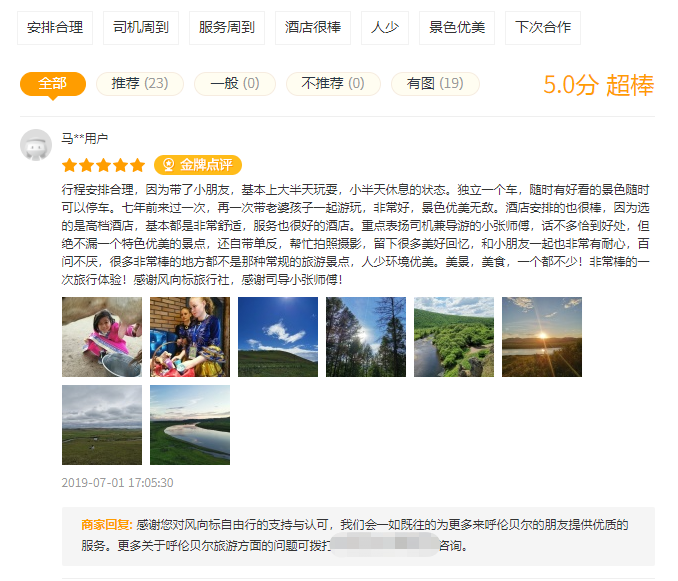
Task: Filter to 有图 (19) reviews
Action: pos(435,83)
